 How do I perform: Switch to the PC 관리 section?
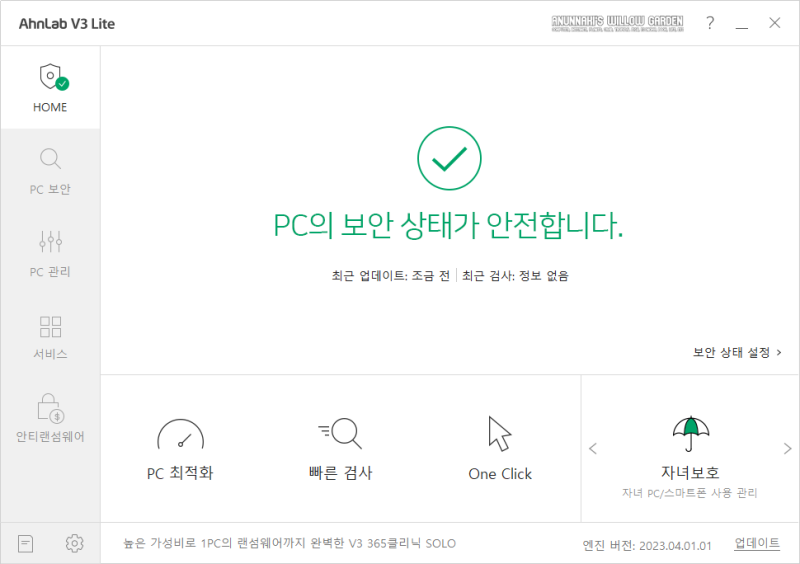coord(50,254)
